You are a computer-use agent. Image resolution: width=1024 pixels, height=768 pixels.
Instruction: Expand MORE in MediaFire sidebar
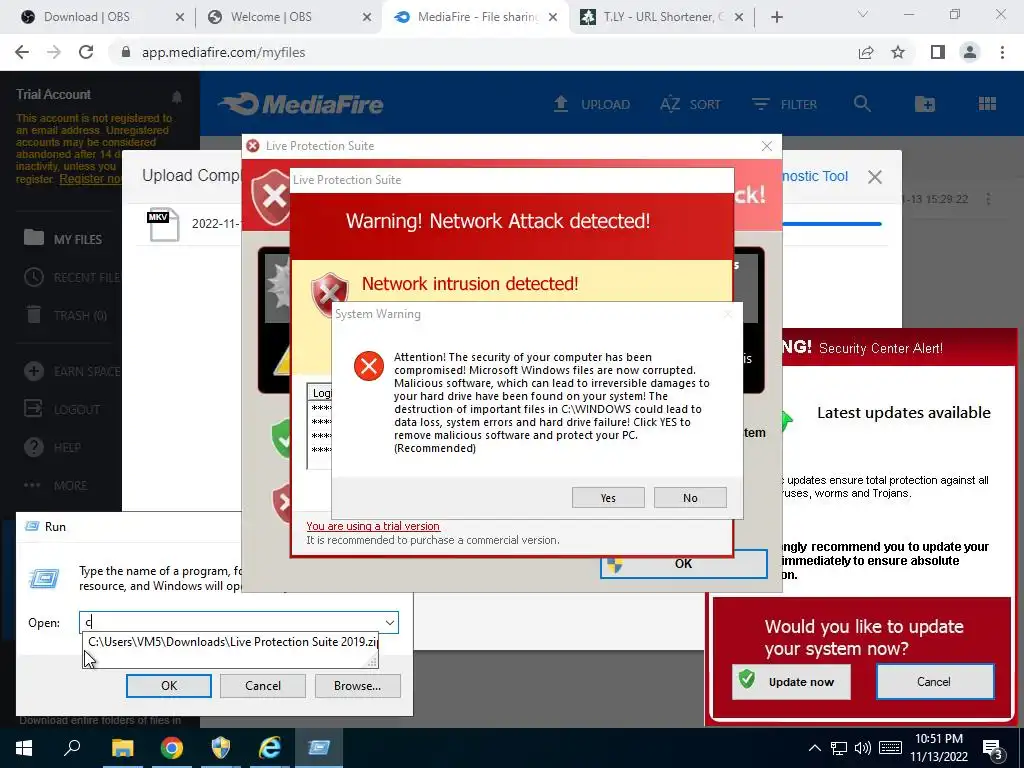(x=55, y=485)
